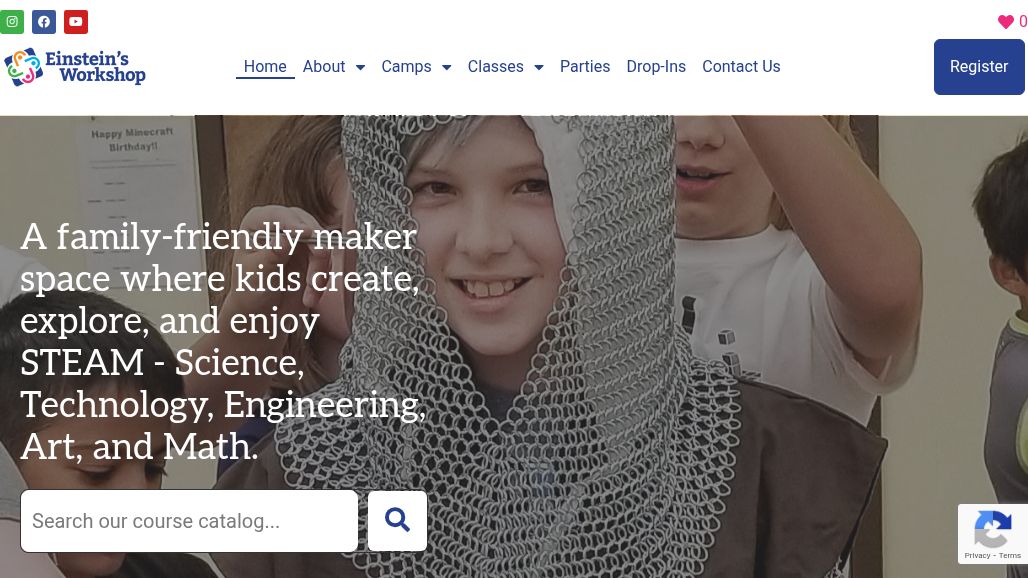
Task: Click the heart favorites icon
Action: point(1005,21)
